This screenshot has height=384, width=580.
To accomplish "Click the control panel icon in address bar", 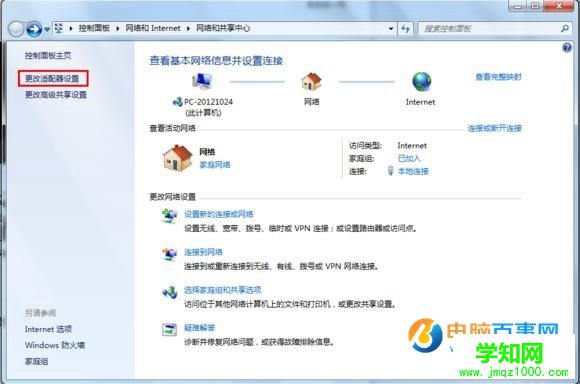I will point(59,28).
